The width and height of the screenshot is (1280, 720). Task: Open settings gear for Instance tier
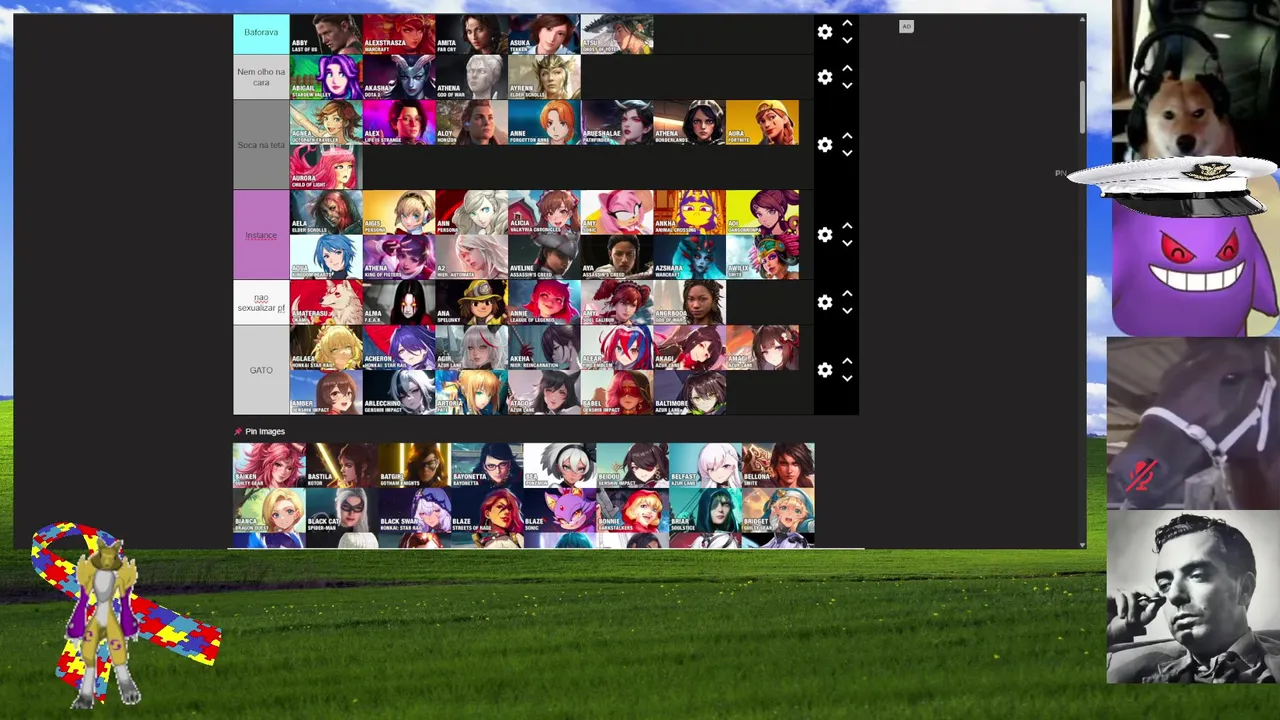825,235
